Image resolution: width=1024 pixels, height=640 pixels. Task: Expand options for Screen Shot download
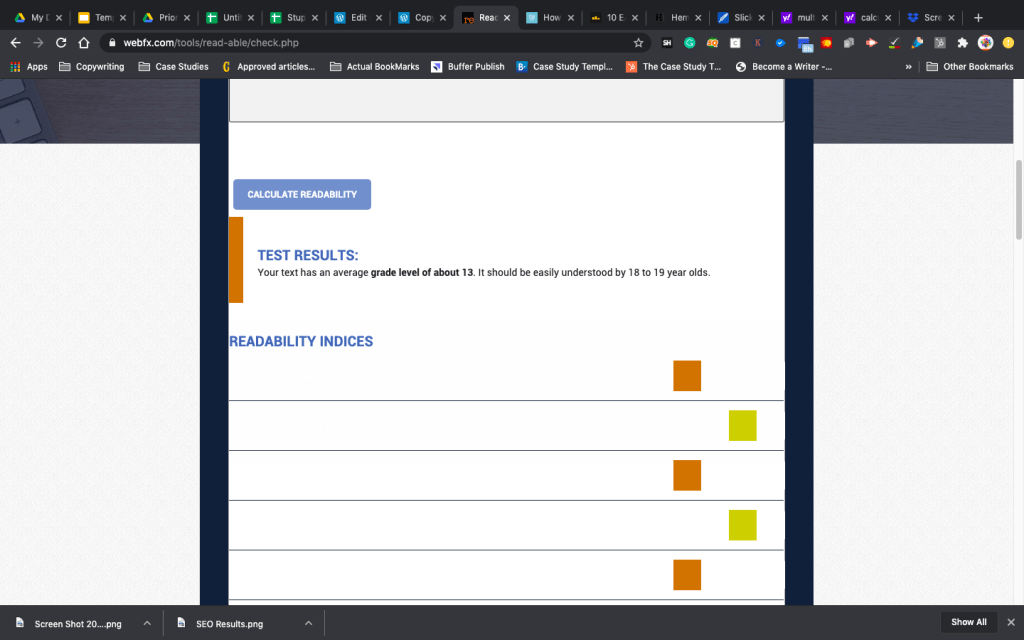(147, 623)
